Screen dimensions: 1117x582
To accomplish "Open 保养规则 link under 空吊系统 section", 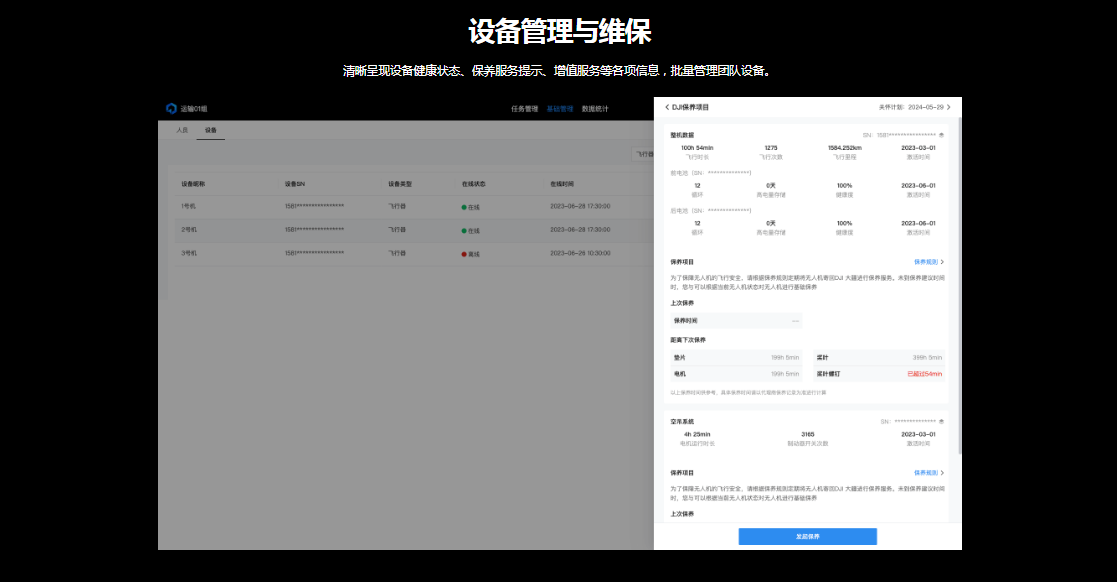I will click(928, 472).
